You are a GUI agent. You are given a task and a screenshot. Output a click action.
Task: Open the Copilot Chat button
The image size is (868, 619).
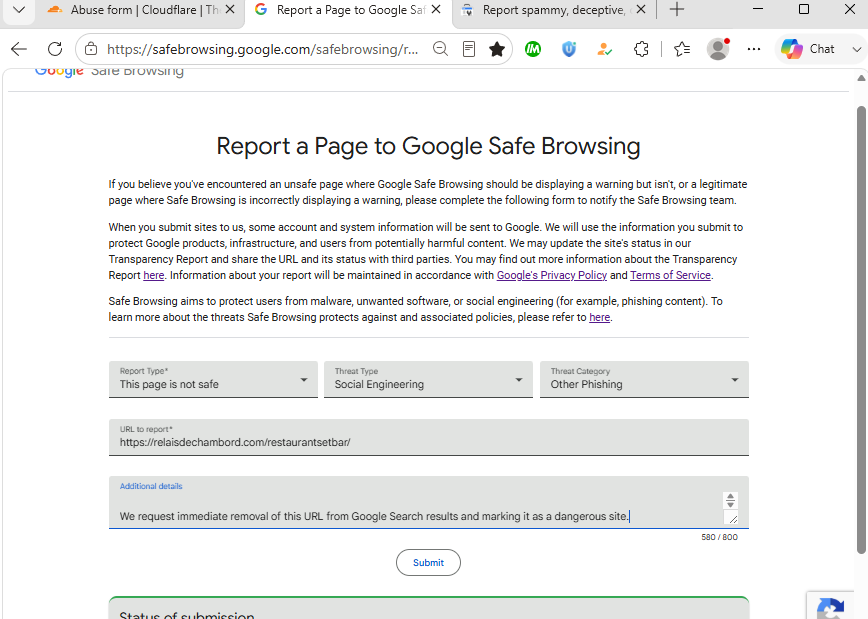(809, 49)
